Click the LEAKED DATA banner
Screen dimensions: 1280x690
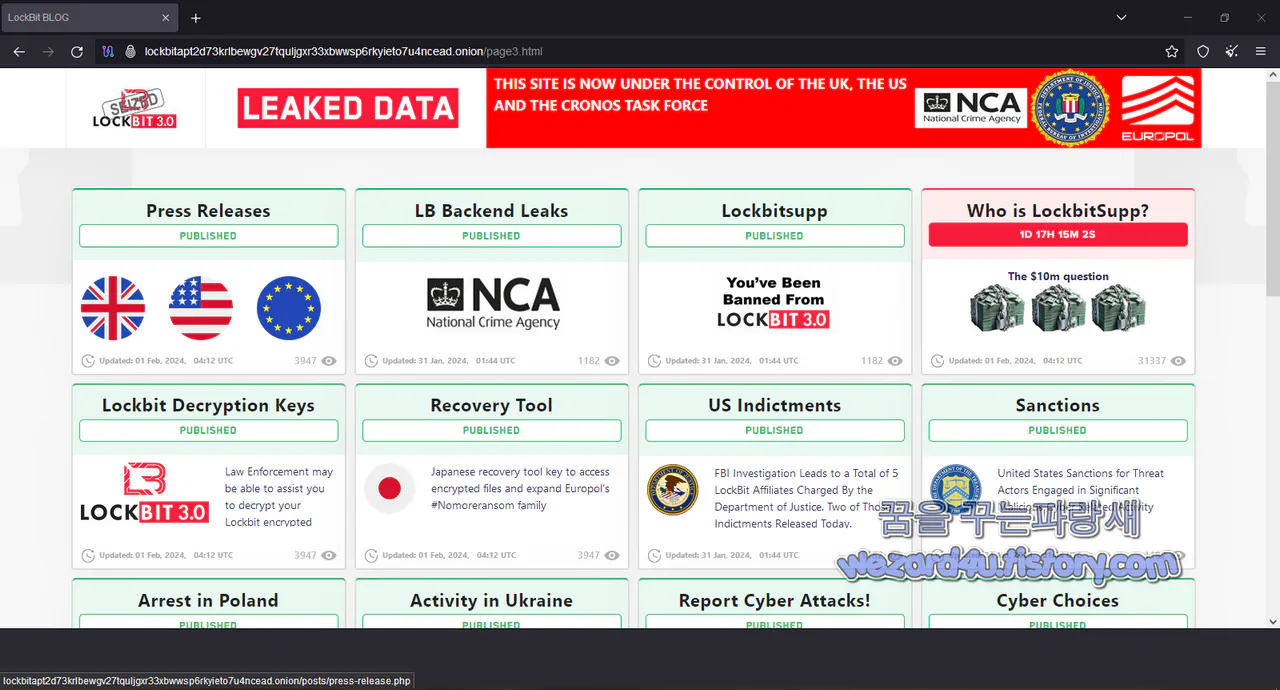coord(348,108)
